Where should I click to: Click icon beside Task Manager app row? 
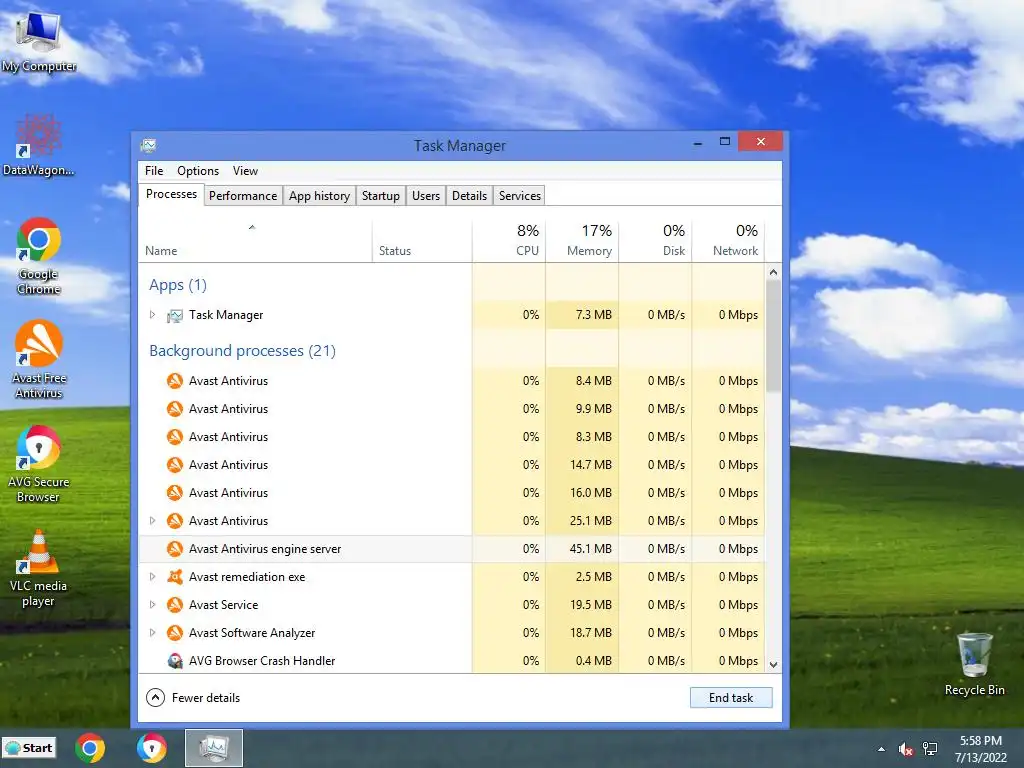[174, 315]
